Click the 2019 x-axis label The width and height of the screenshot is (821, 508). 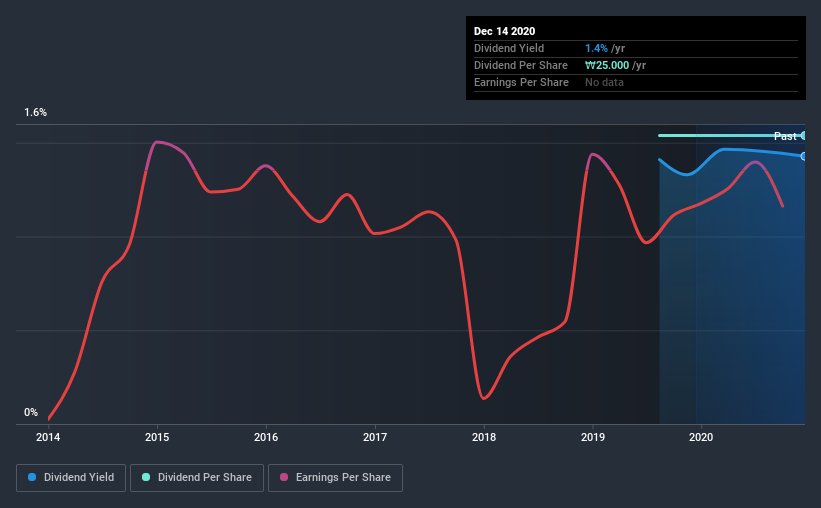click(x=593, y=437)
